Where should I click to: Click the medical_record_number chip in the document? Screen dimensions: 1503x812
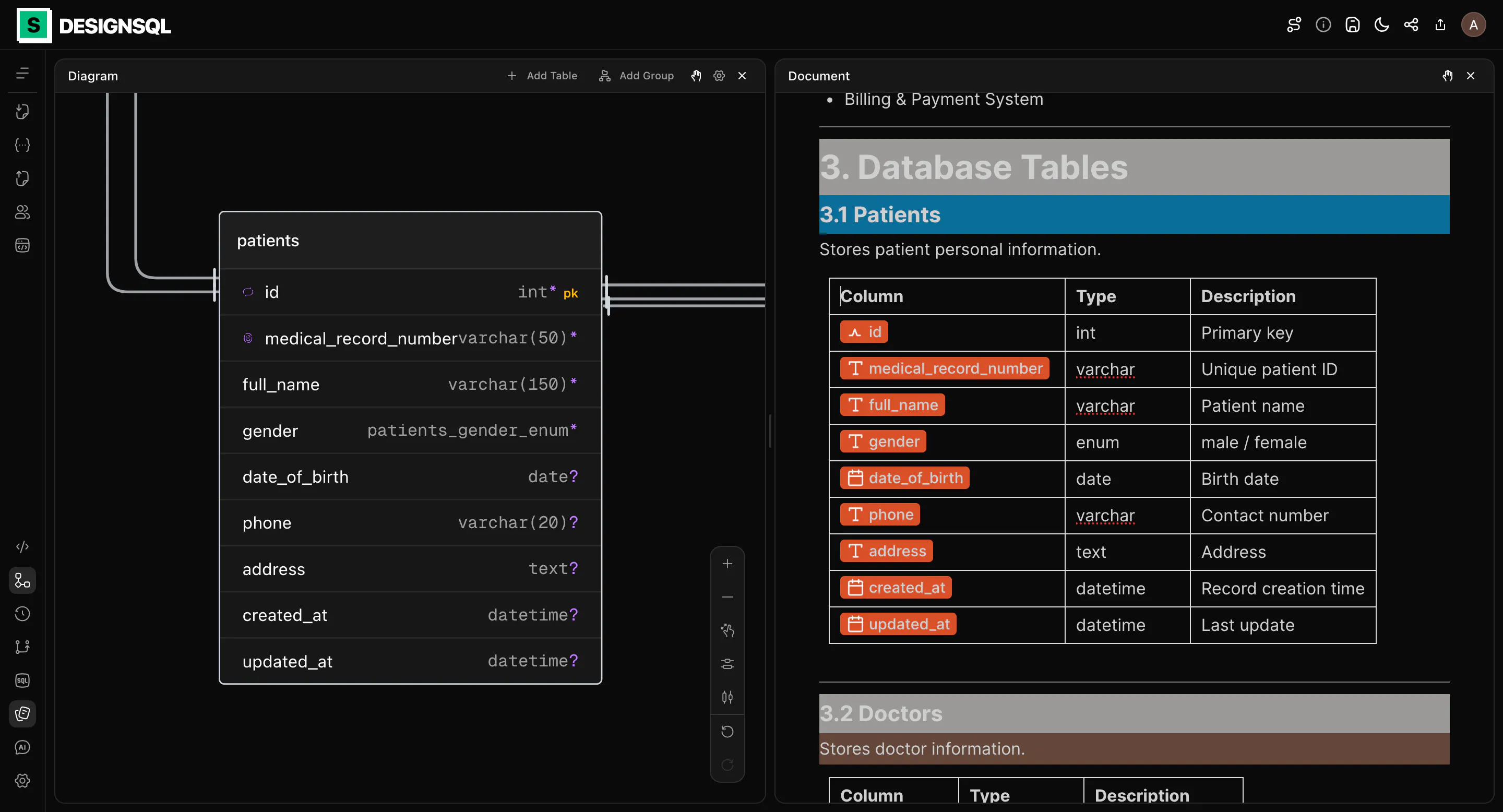pyautogui.click(x=945, y=368)
